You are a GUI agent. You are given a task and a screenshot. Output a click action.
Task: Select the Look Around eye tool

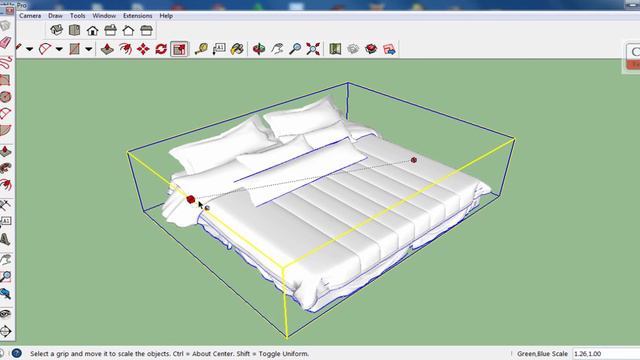point(6,313)
